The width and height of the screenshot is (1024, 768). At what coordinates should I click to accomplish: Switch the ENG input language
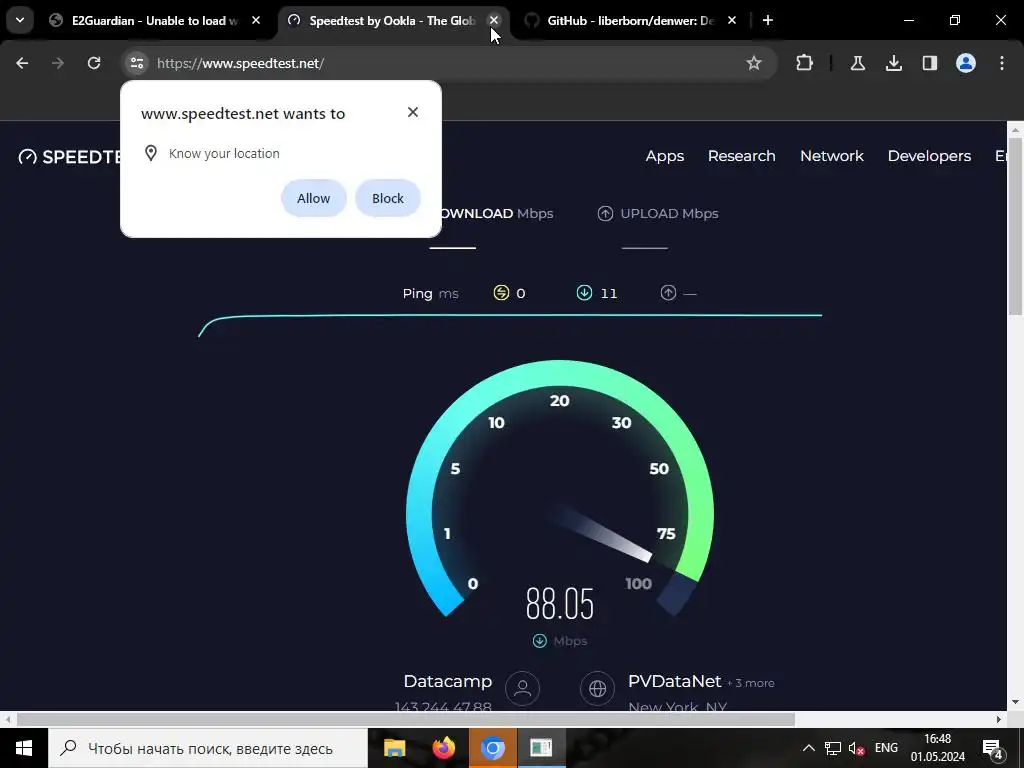coord(886,748)
